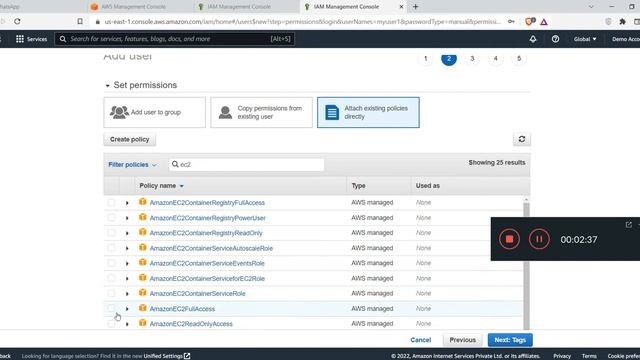The width and height of the screenshot is (640, 360).
Task: Click the saved password key icon
Action: coord(511,22)
